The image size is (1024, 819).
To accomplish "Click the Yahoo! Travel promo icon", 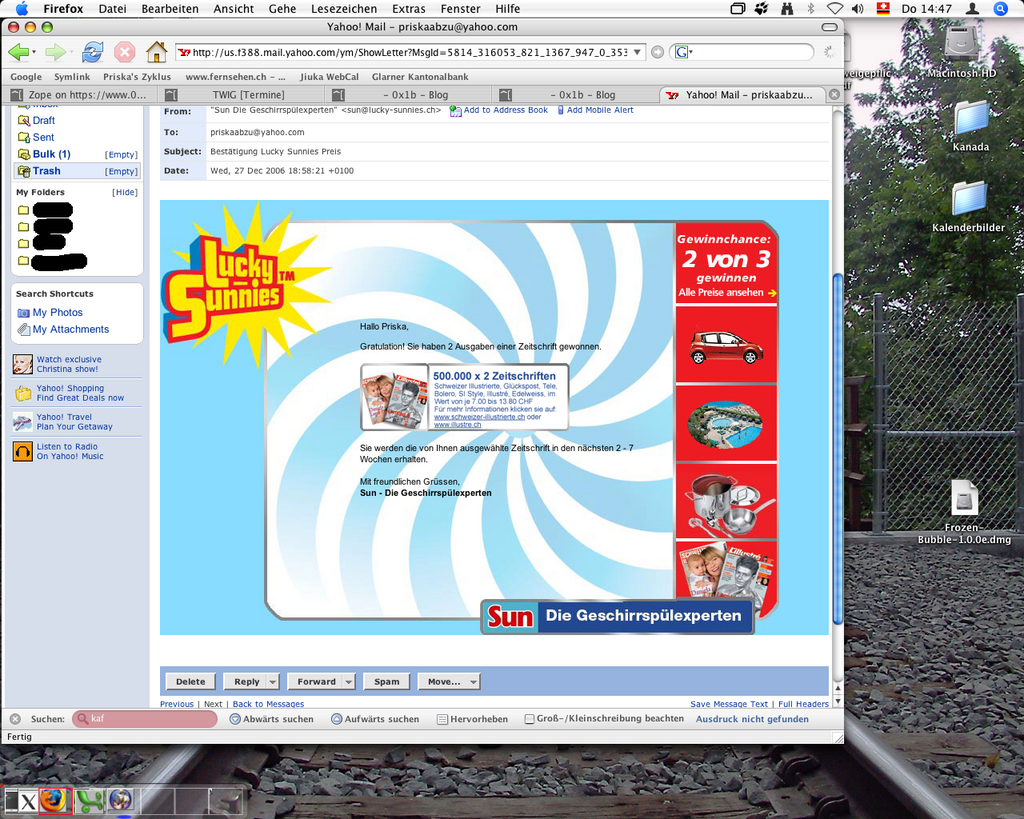I will tap(23, 422).
